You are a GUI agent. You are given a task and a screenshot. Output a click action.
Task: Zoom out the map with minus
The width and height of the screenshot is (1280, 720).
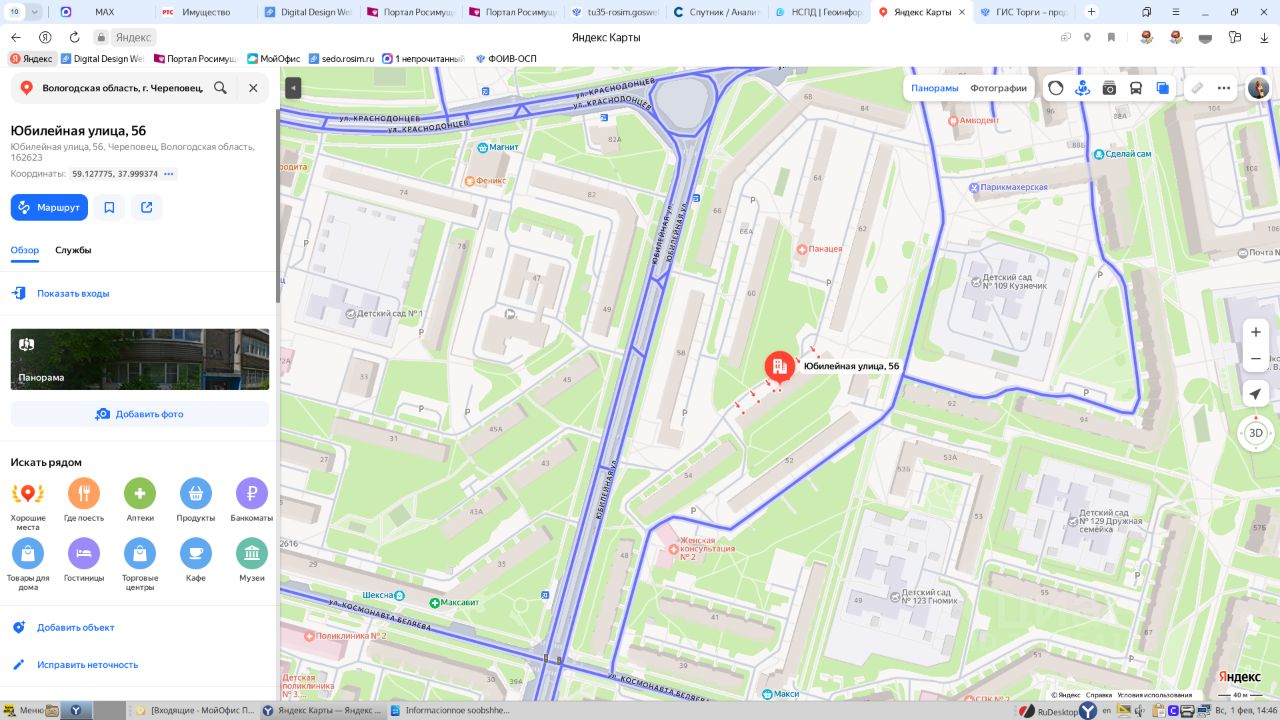point(1256,359)
